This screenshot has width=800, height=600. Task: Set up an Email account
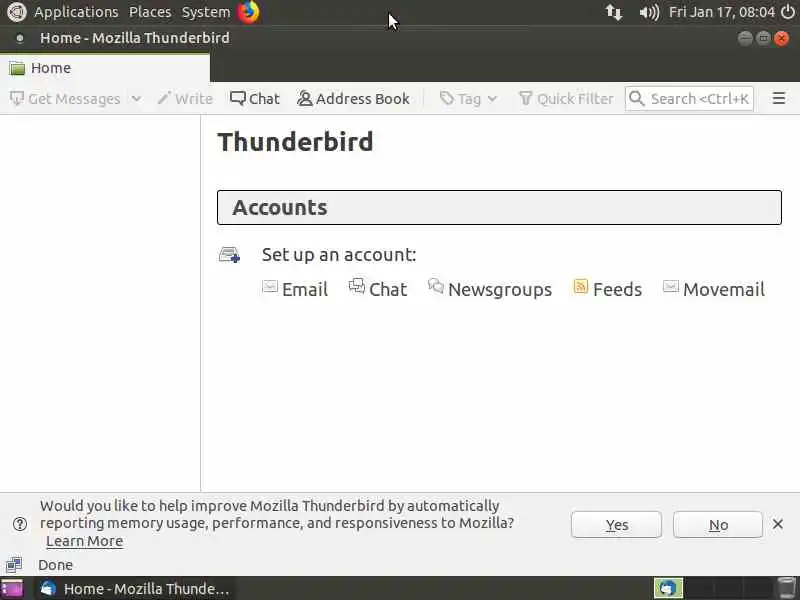click(x=295, y=289)
